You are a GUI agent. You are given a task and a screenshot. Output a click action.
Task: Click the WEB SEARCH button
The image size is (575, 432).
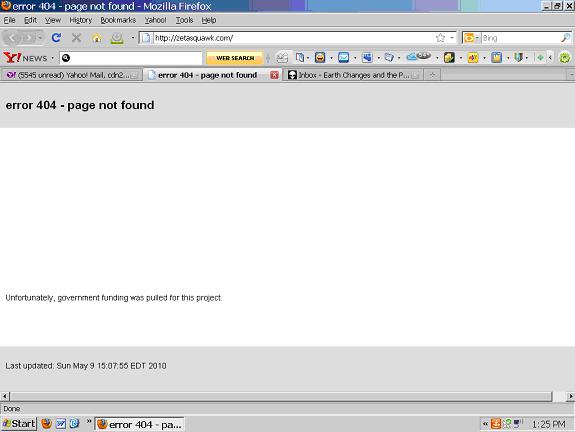[235, 58]
